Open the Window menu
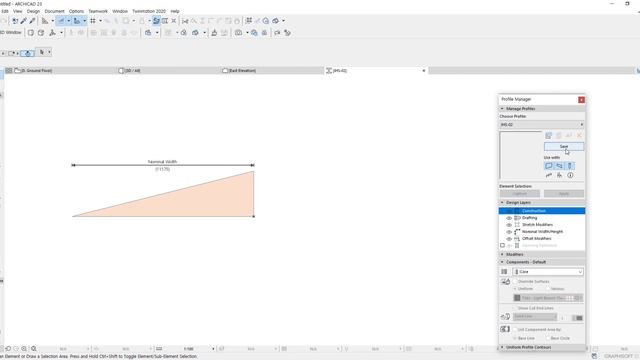 click(x=120, y=11)
